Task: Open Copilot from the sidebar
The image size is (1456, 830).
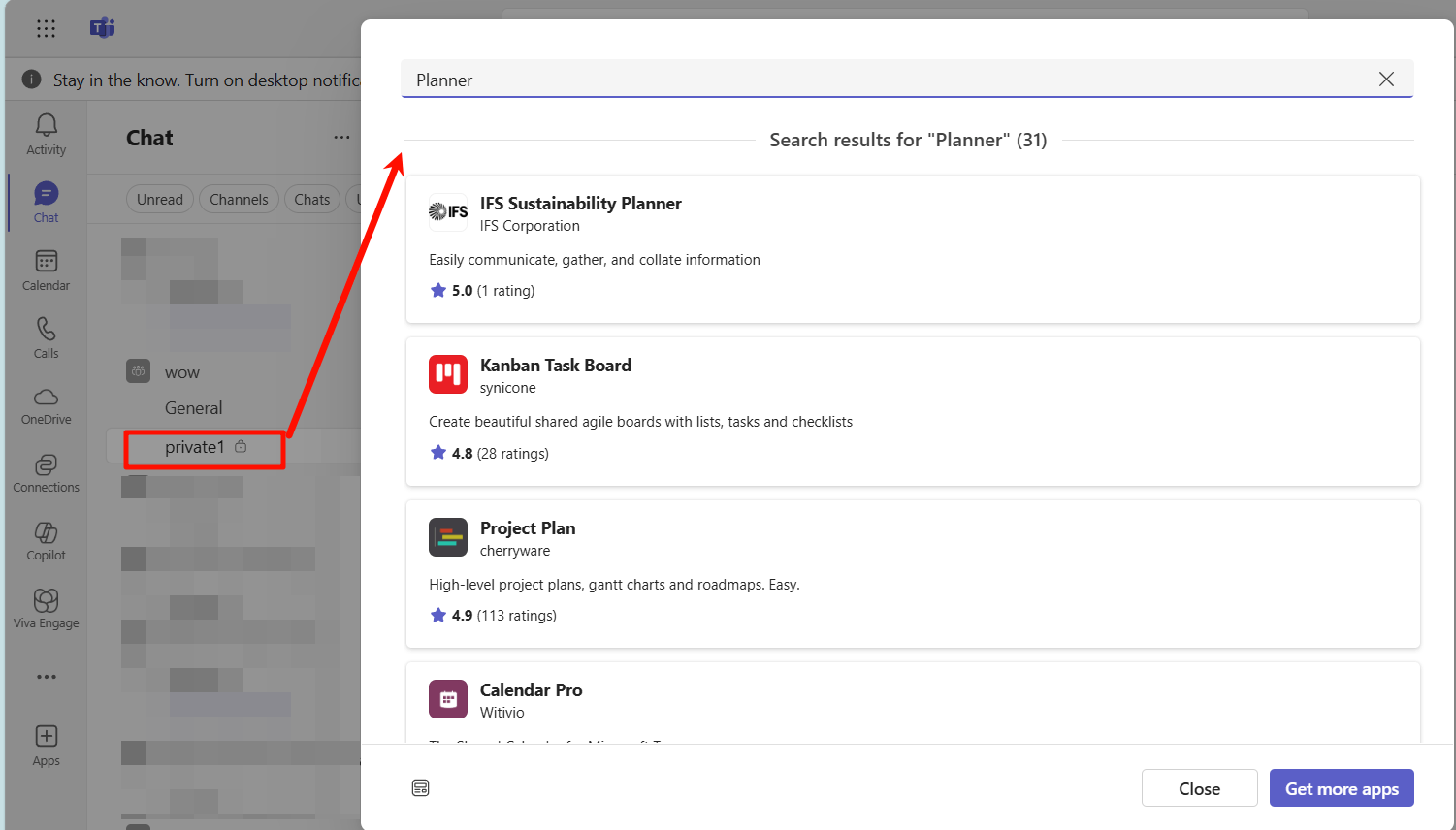Action: click(46, 538)
